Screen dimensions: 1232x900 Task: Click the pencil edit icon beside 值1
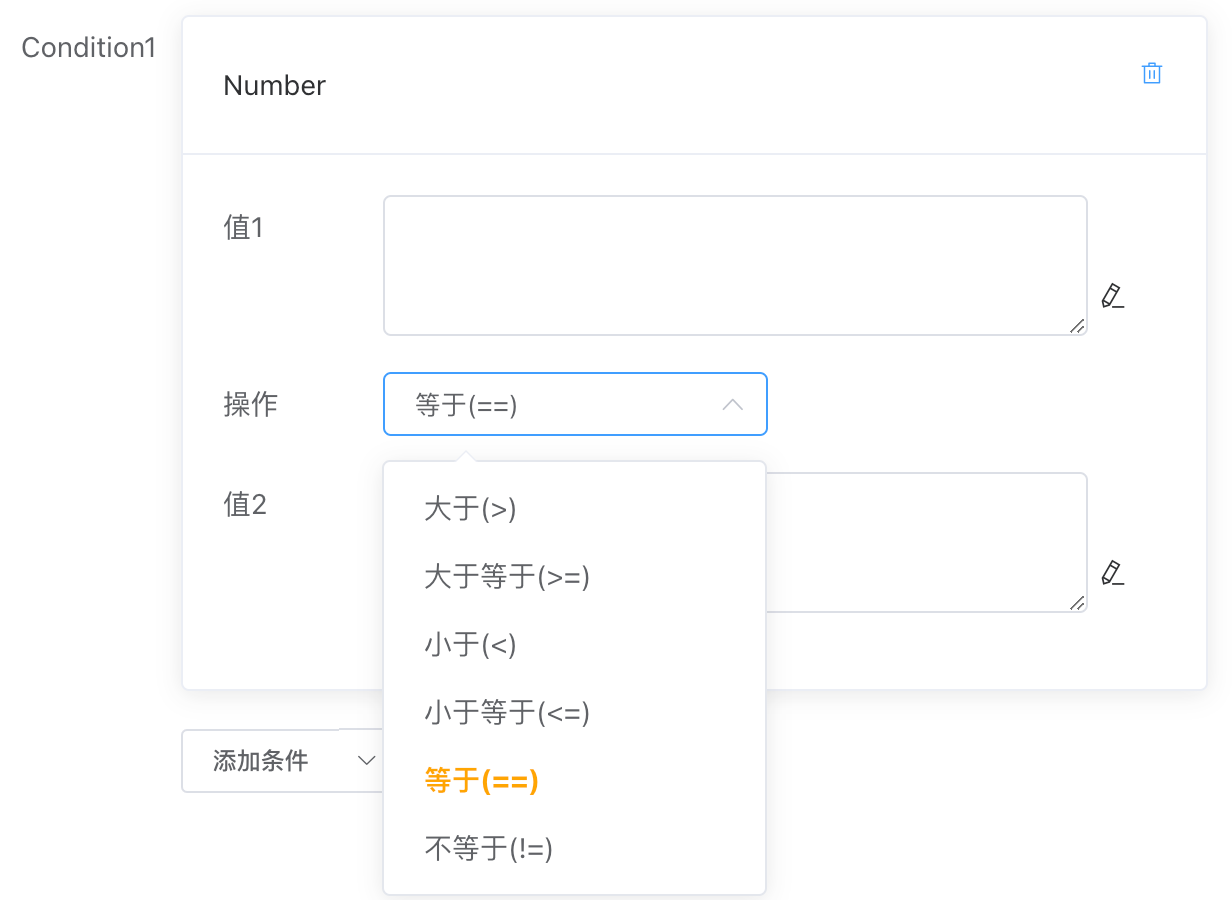[x=1113, y=297]
